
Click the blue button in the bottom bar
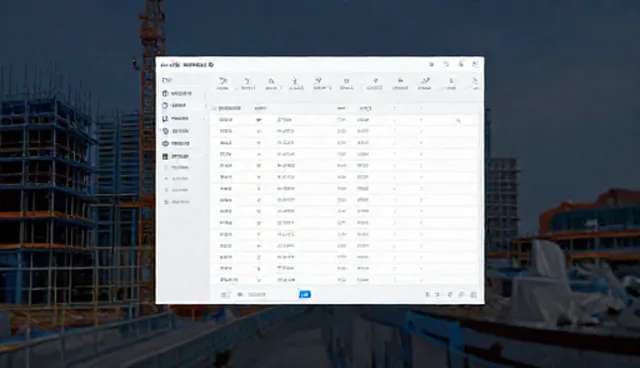pyautogui.click(x=304, y=294)
